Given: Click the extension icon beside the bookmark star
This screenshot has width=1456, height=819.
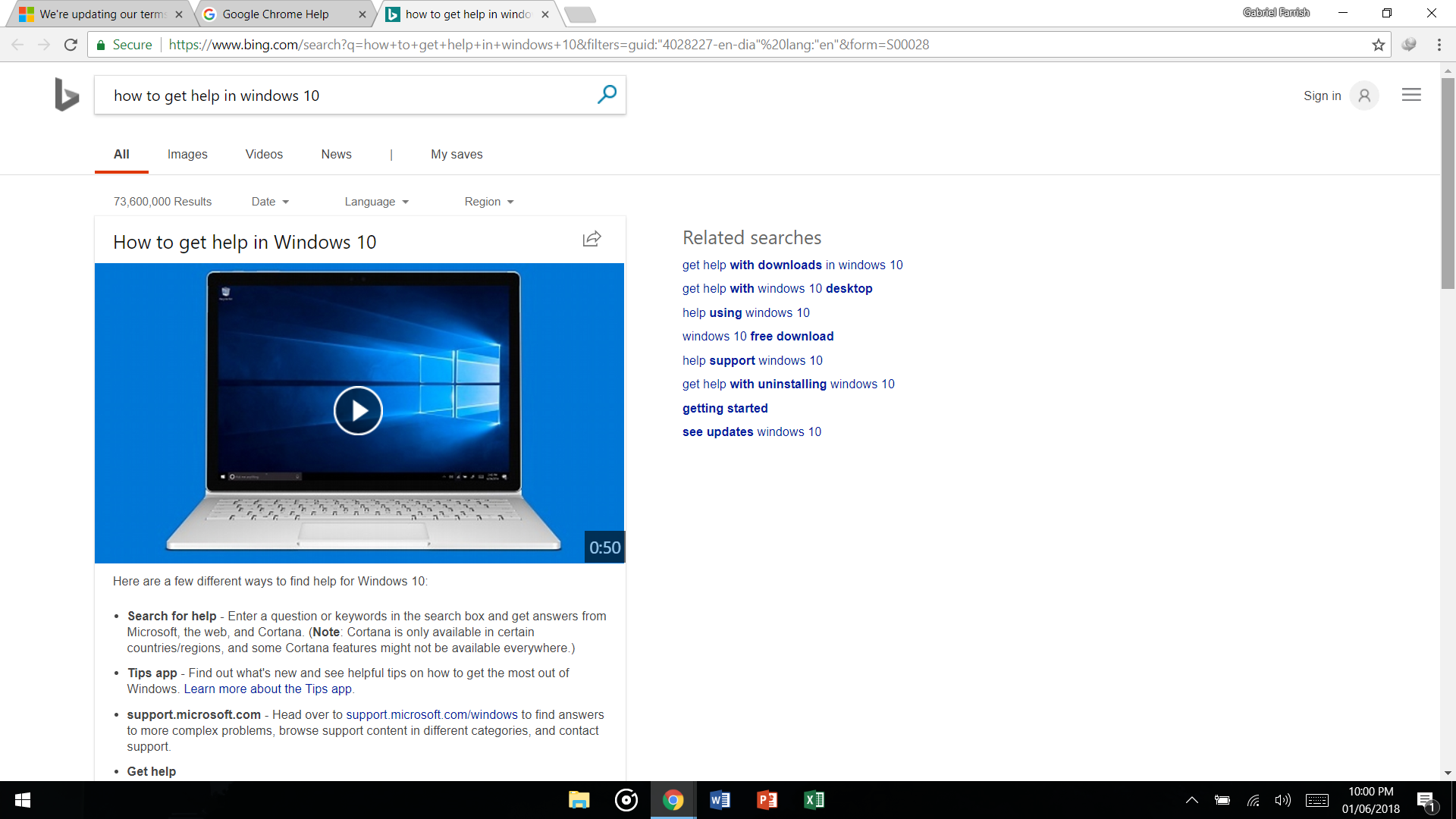Looking at the screenshot, I should tap(1409, 45).
